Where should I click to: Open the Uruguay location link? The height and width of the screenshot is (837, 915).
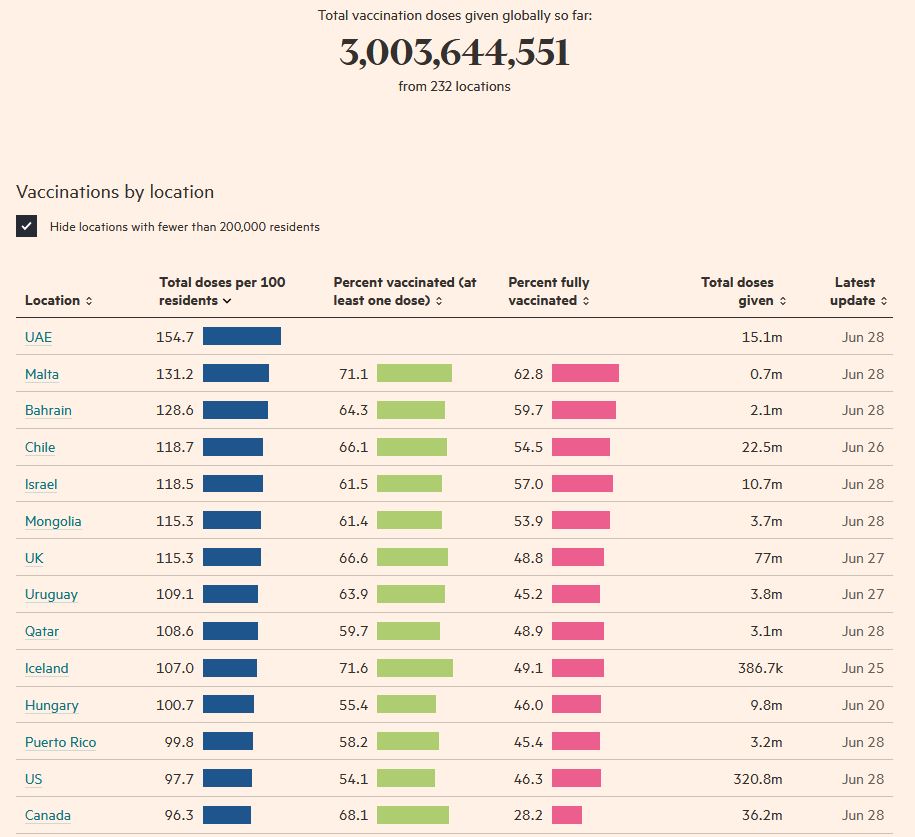(x=51, y=594)
